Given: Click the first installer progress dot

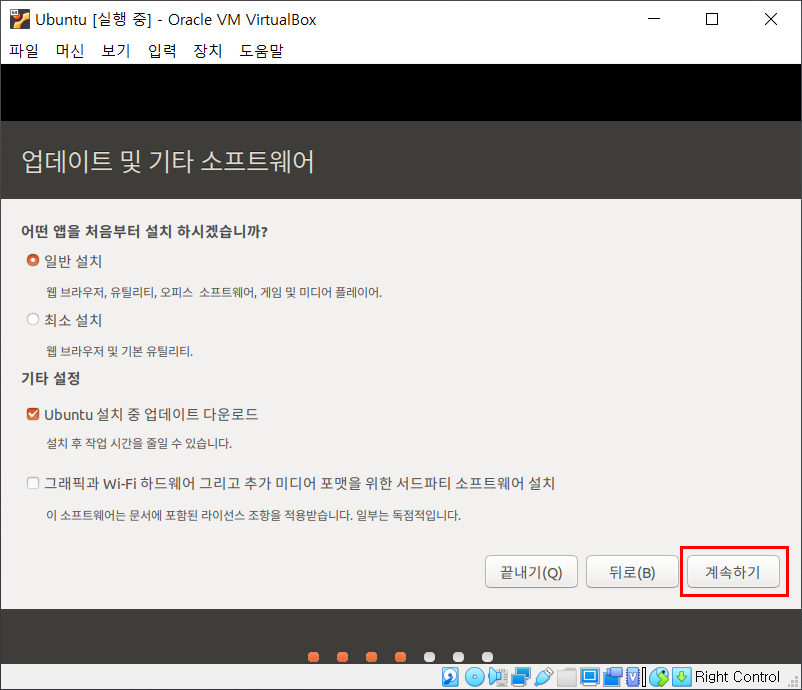Looking at the screenshot, I should [314, 657].
